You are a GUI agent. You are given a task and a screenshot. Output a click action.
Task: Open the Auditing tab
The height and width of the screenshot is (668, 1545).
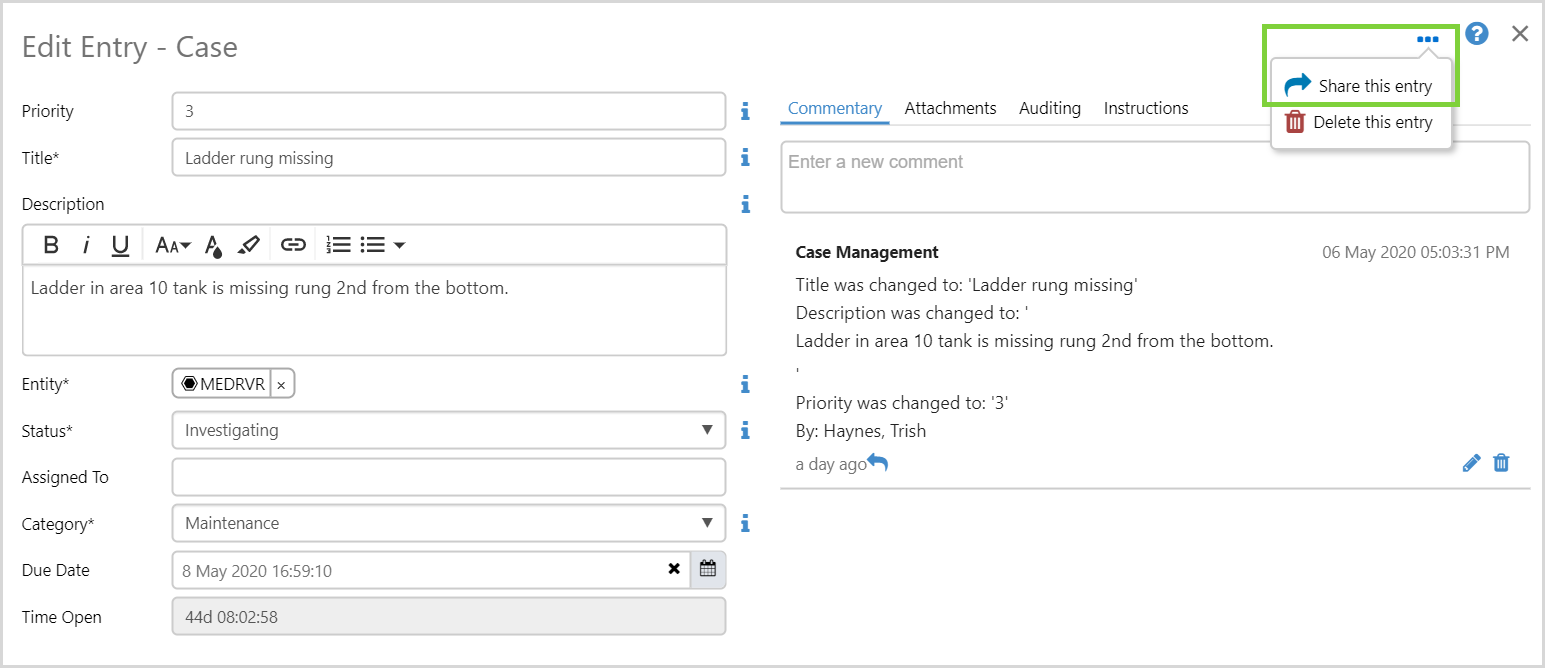1049,108
